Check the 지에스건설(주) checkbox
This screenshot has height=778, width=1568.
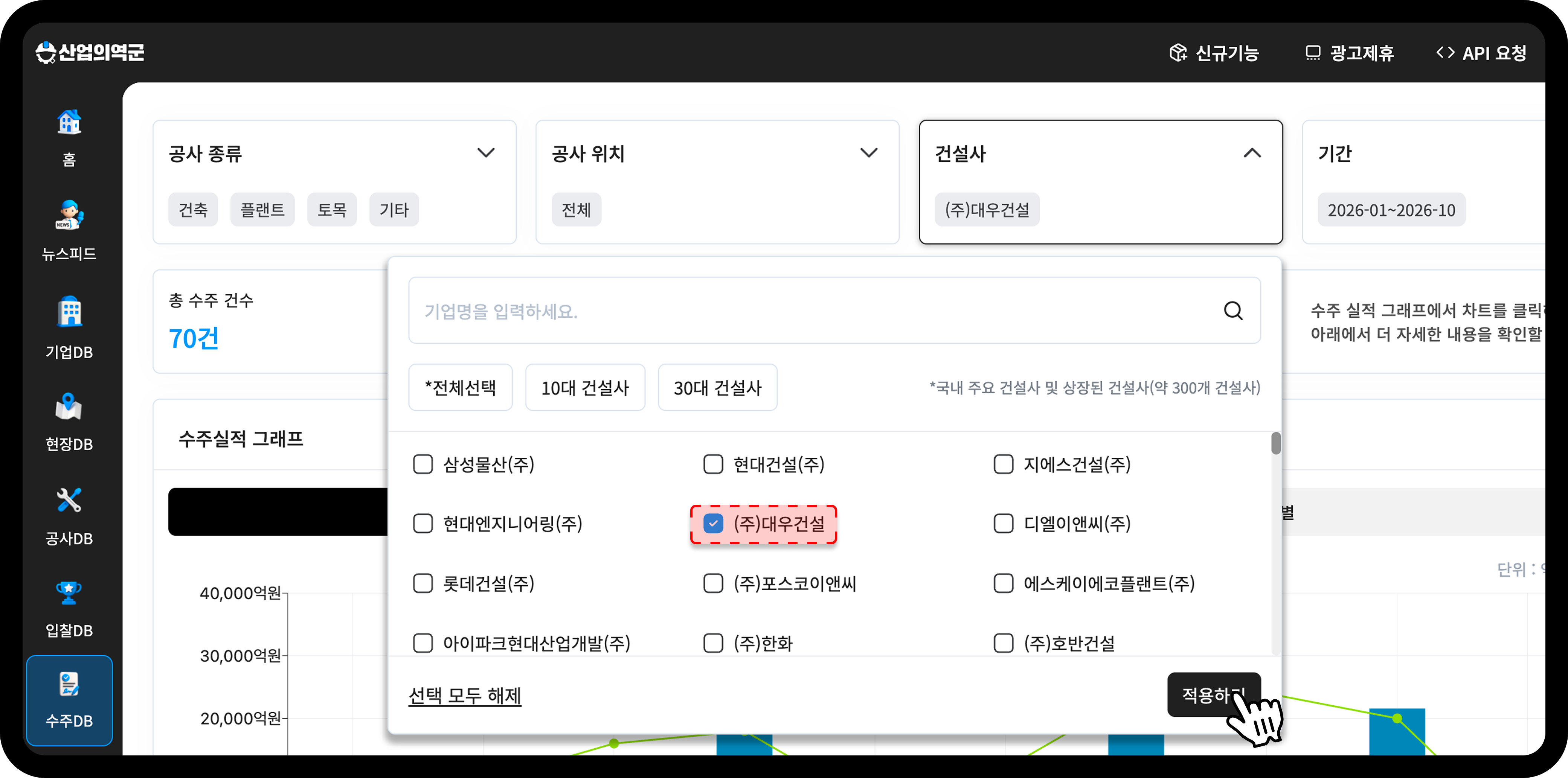click(x=1003, y=464)
